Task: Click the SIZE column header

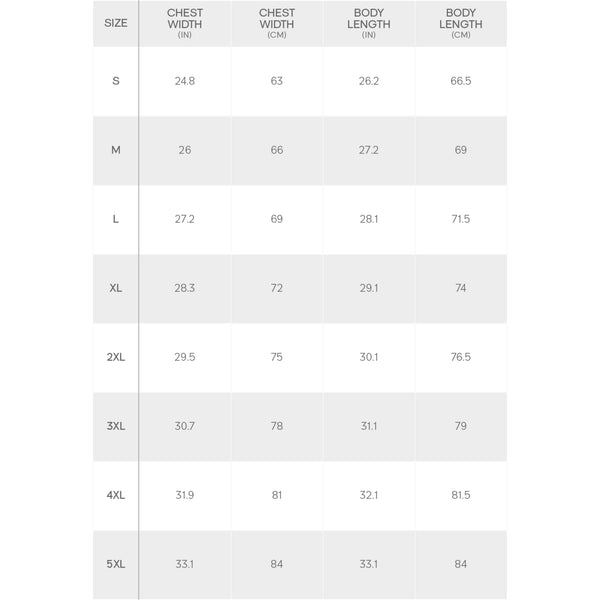Action: (116, 23)
